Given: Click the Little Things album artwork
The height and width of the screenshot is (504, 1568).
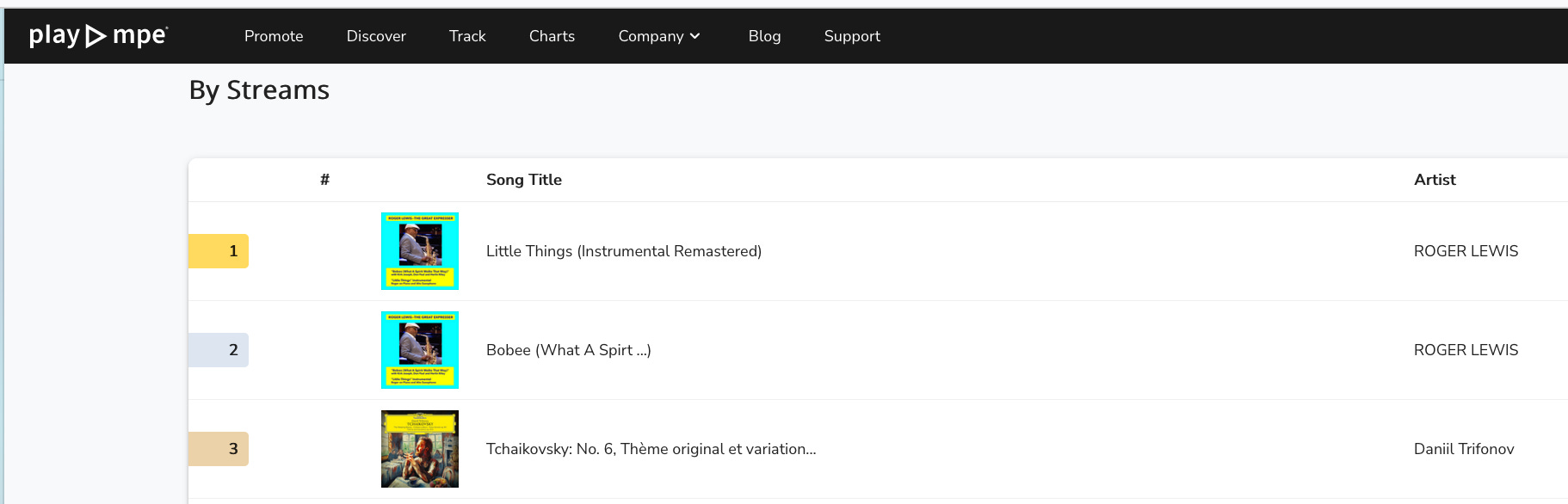Looking at the screenshot, I should point(420,251).
